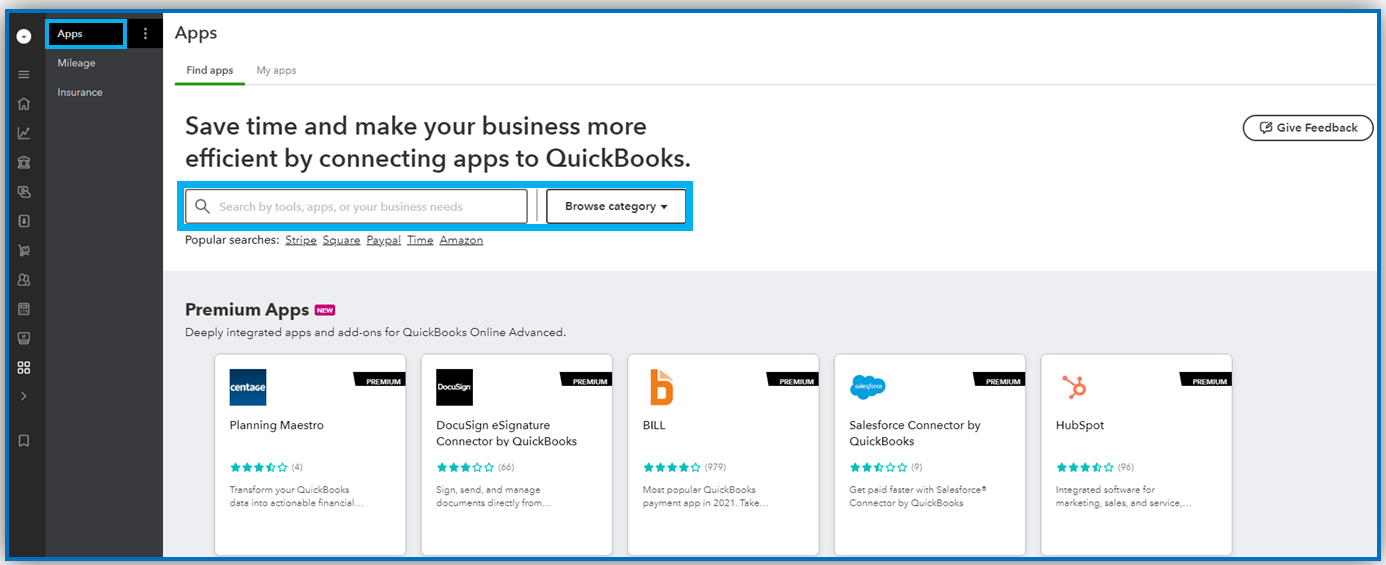
Task: Click the Give Feedback button
Action: [1308, 128]
